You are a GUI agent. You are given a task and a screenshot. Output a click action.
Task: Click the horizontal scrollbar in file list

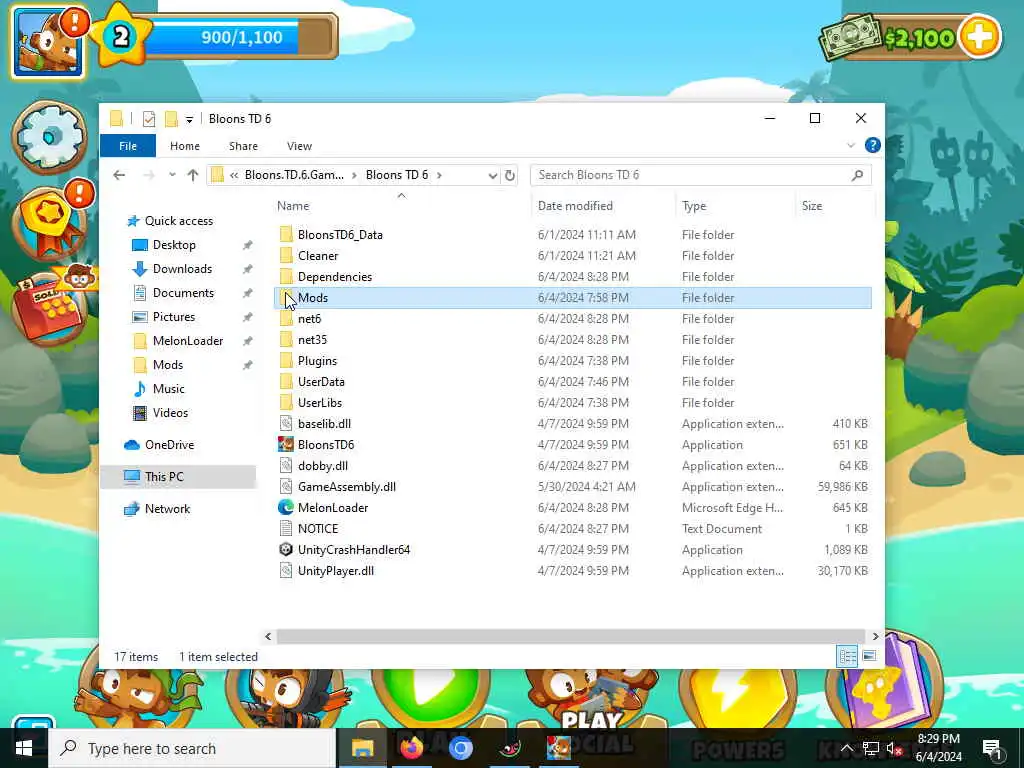coord(571,636)
